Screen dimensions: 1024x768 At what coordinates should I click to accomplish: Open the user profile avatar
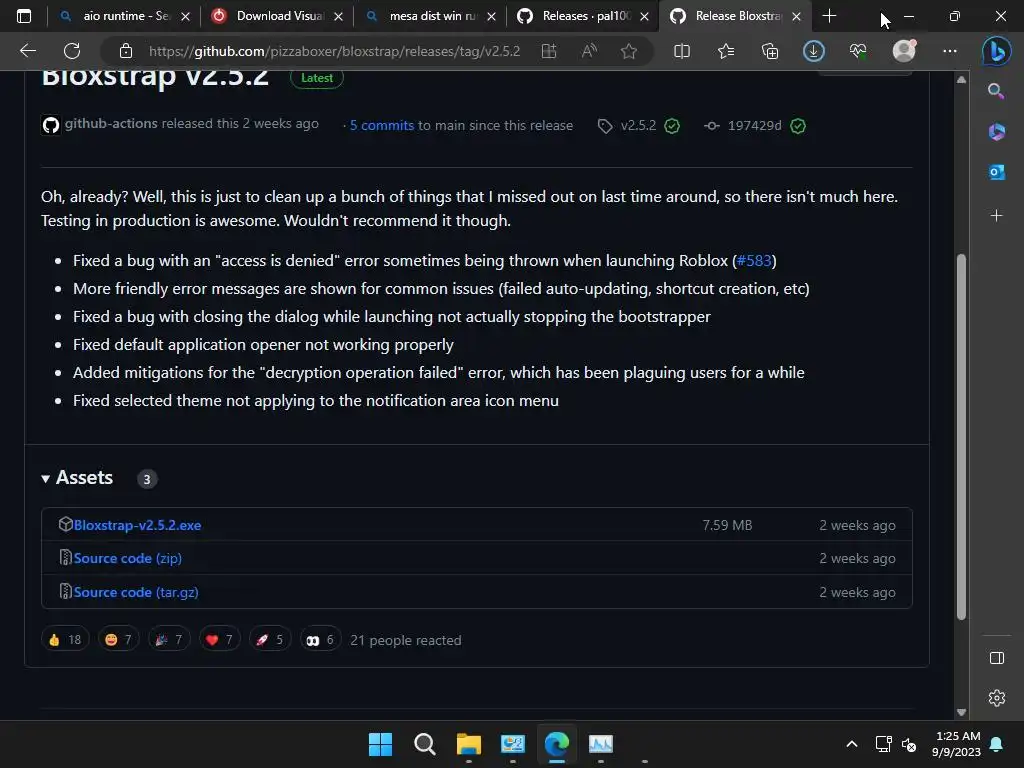click(x=904, y=50)
